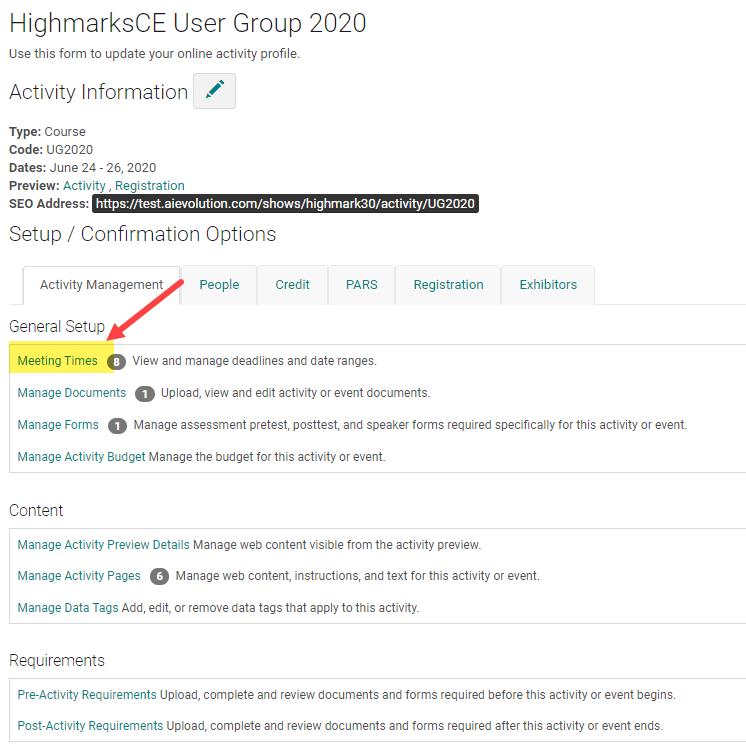Click the Manage Documents link
The height and width of the screenshot is (747, 746).
72,393
